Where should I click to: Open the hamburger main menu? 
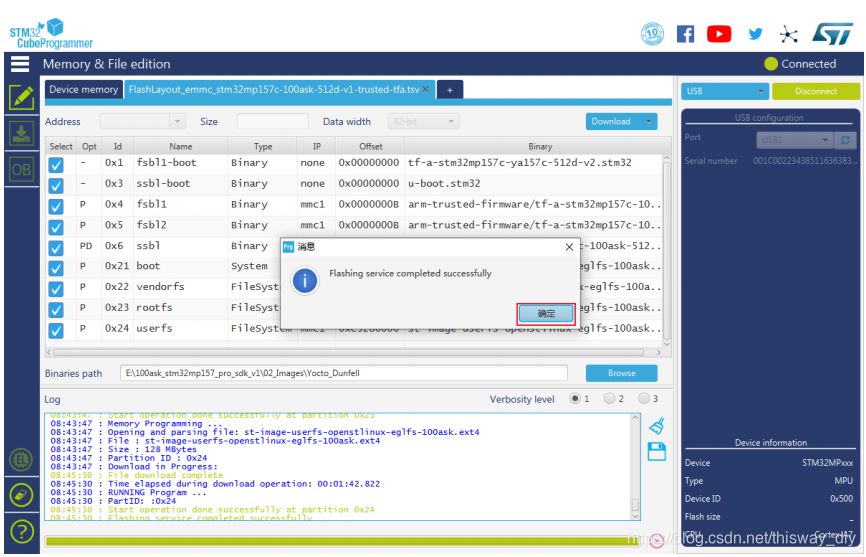pyautogui.click(x=20, y=63)
